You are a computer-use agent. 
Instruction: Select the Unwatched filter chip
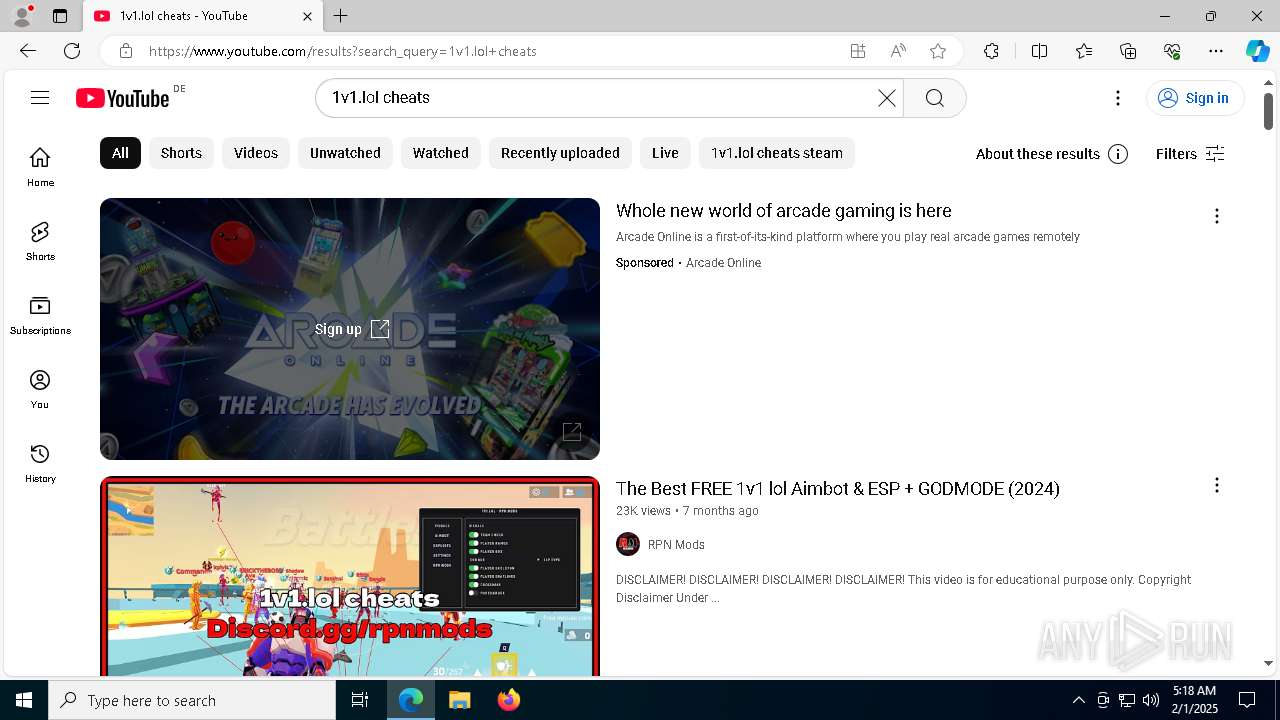345,153
